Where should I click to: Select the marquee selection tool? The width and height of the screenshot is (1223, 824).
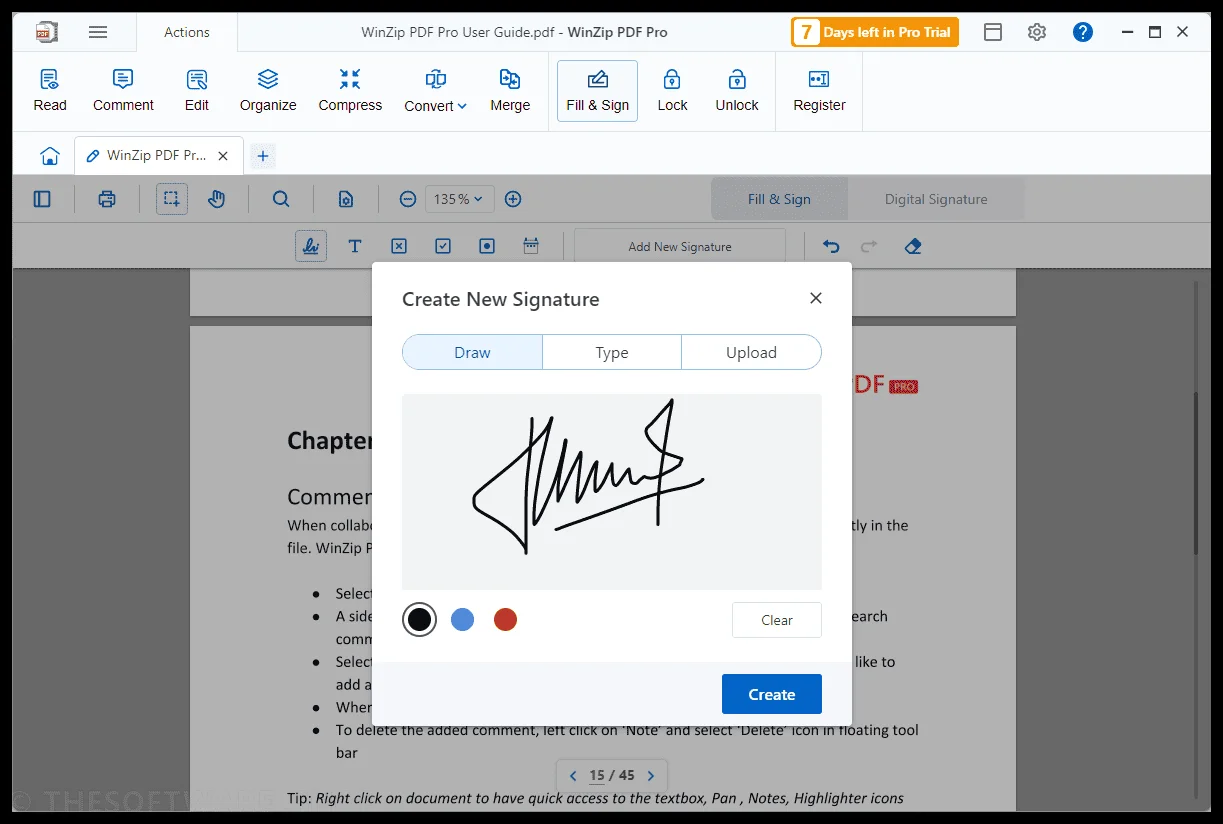pos(172,199)
